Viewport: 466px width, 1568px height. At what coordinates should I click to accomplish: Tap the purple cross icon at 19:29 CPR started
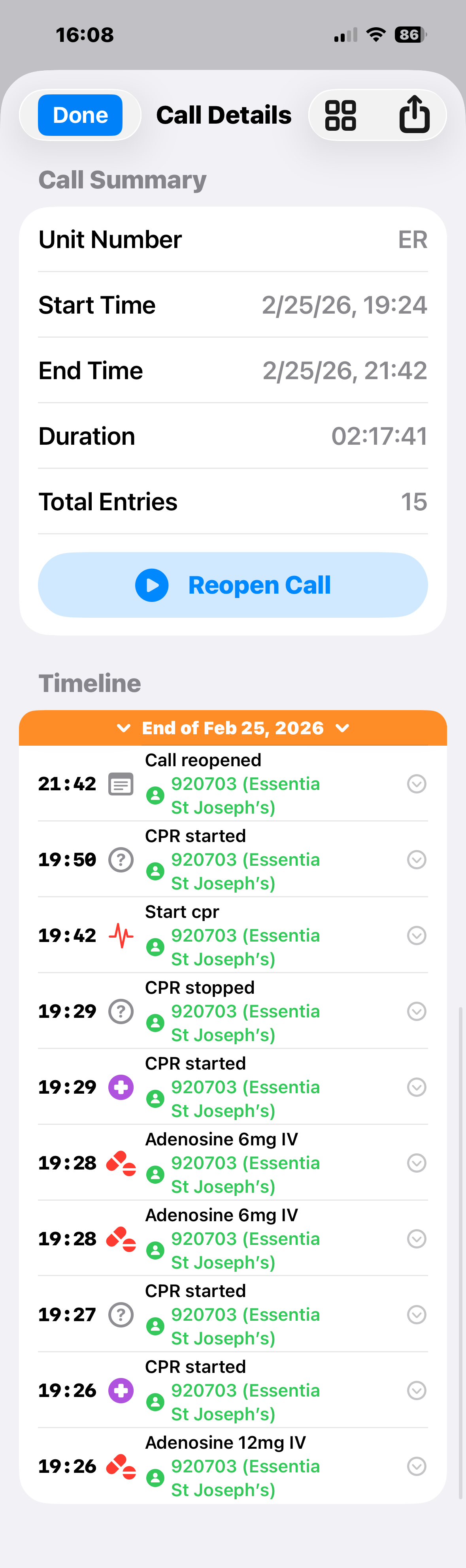(x=121, y=1087)
